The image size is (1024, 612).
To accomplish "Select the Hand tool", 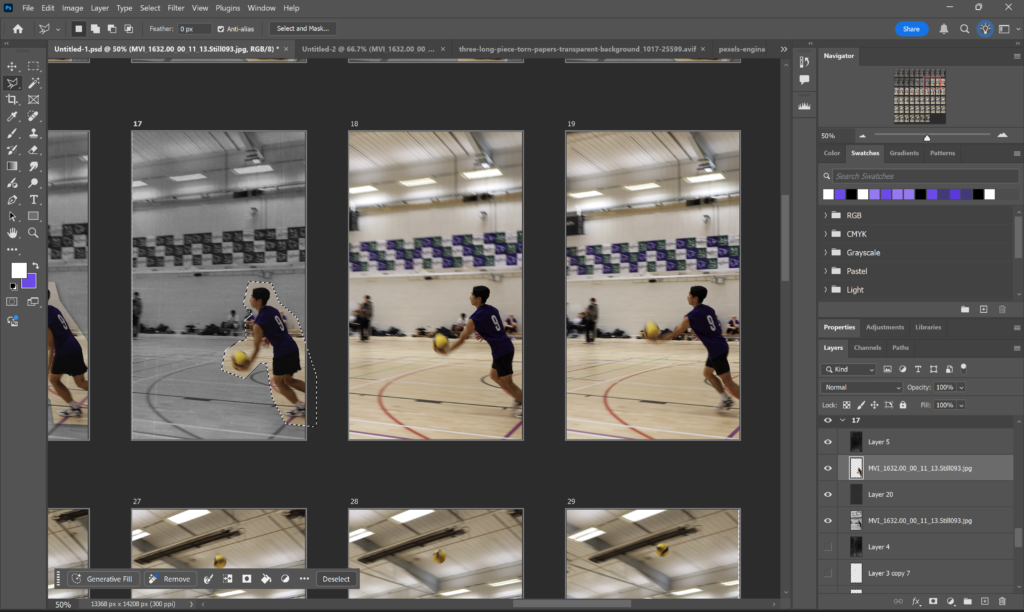I will tap(12, 232).
